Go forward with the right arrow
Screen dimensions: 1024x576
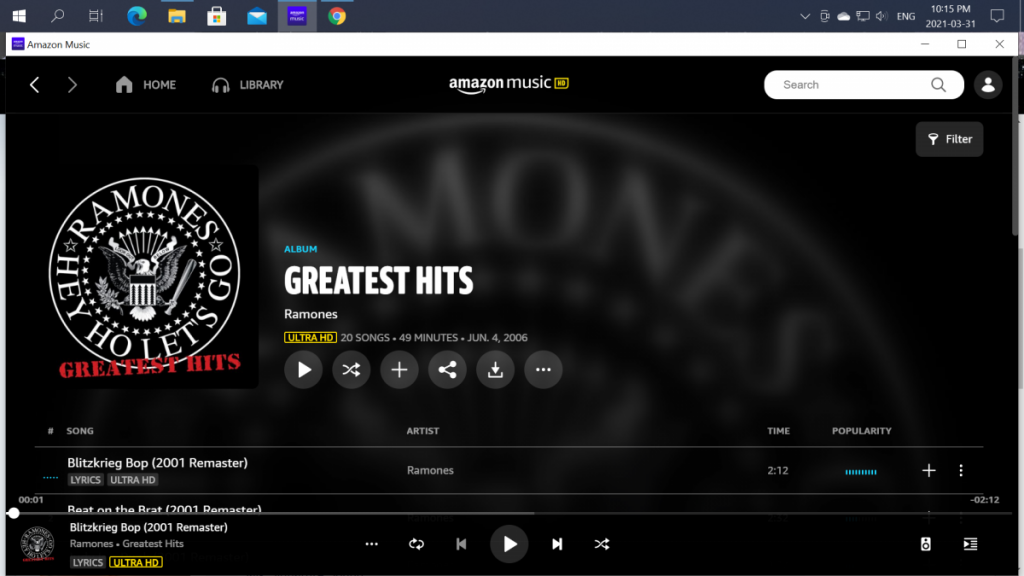72,85
